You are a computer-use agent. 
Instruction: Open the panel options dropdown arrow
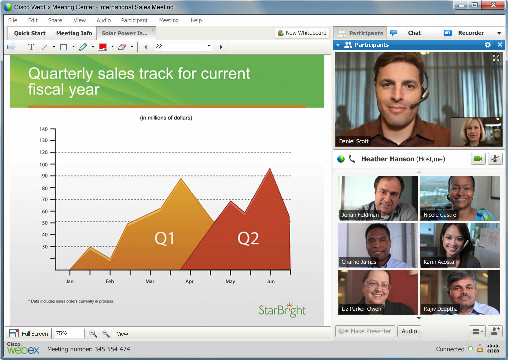pyautogui.click(x=499, y=33)
